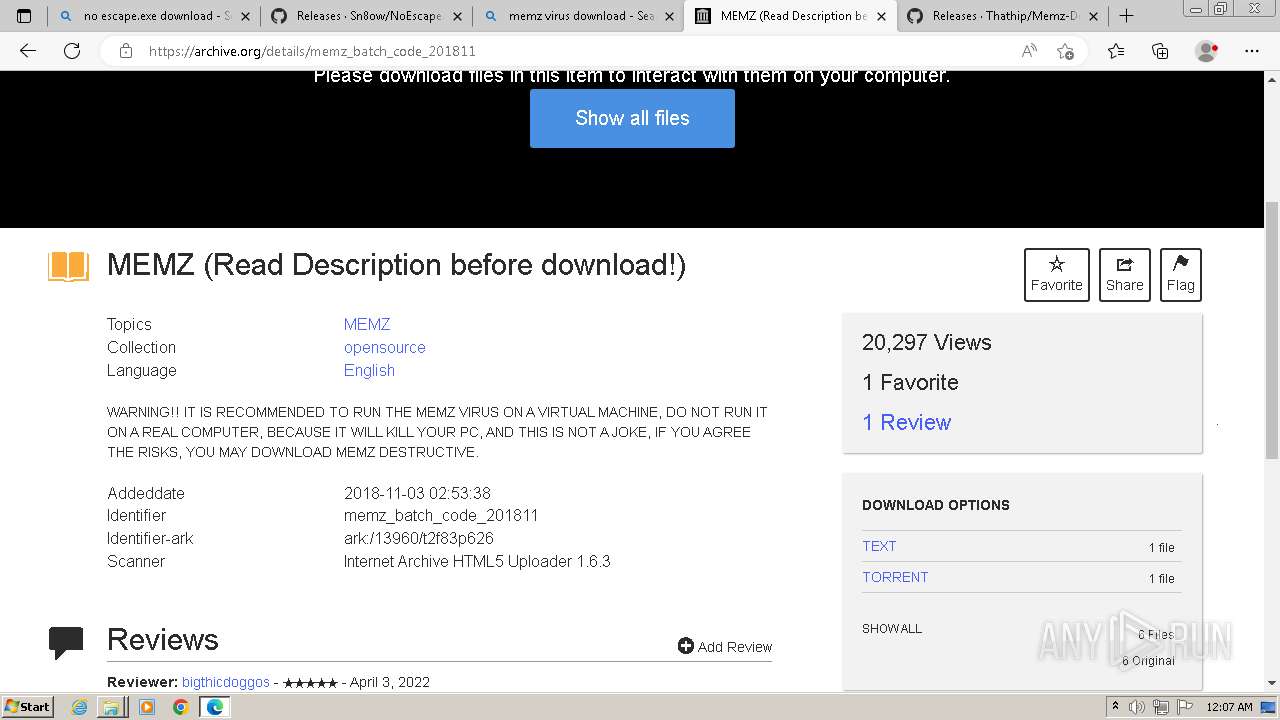This screenshot has width=1280, height=720.
Task: Show hidden system tray icons
Action: coord(1115,706)
